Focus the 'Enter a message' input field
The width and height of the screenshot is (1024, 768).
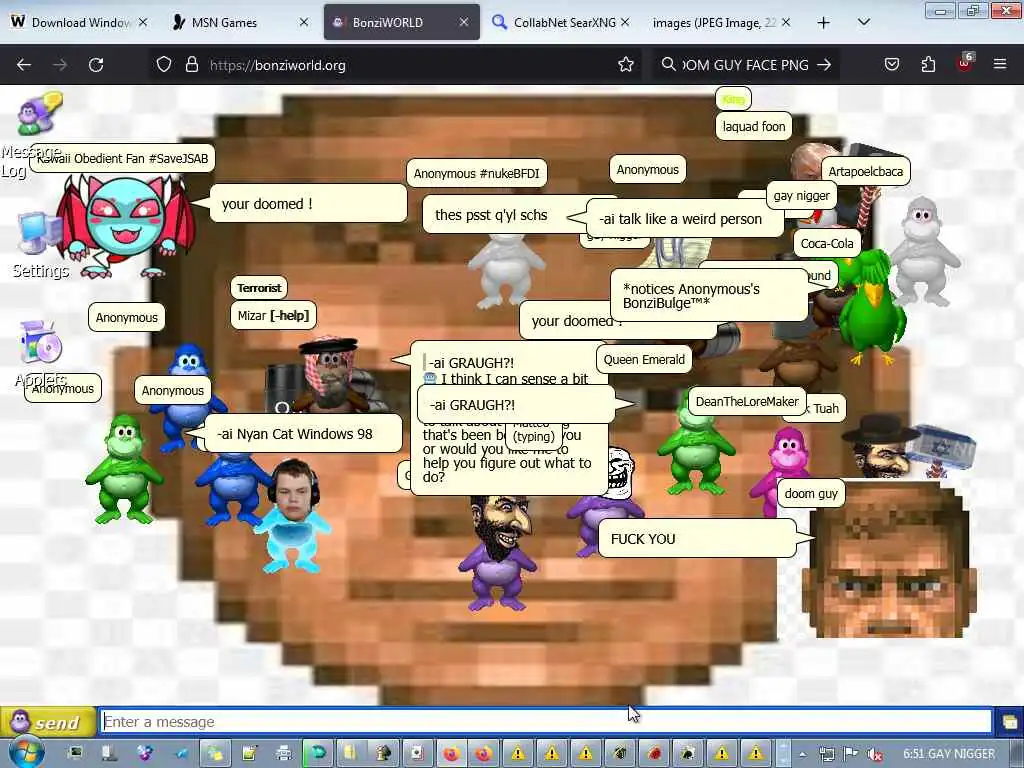click(x=547, y=722)
